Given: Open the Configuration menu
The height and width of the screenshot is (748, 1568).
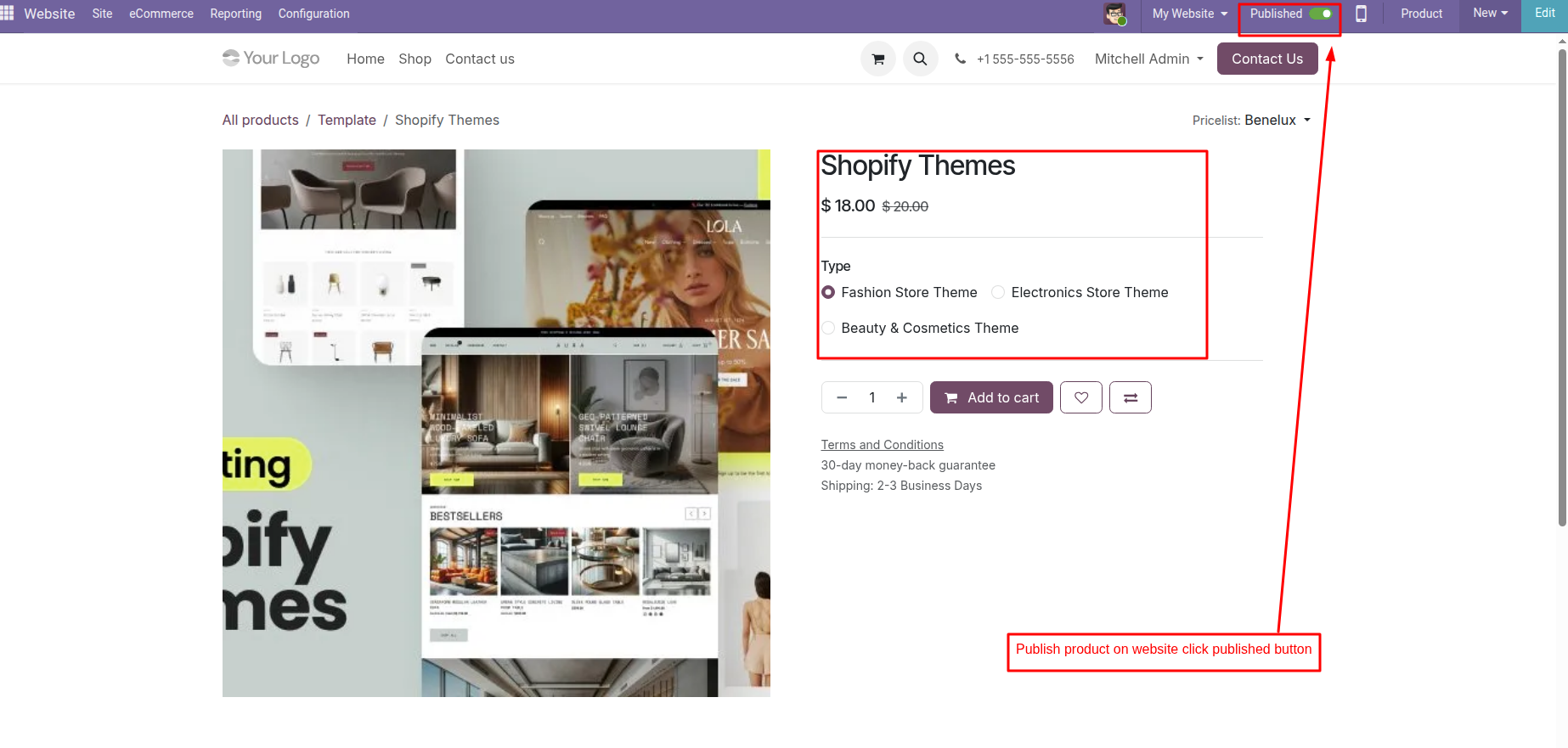Looking at the screenshot, I should (x=313, y=14).
